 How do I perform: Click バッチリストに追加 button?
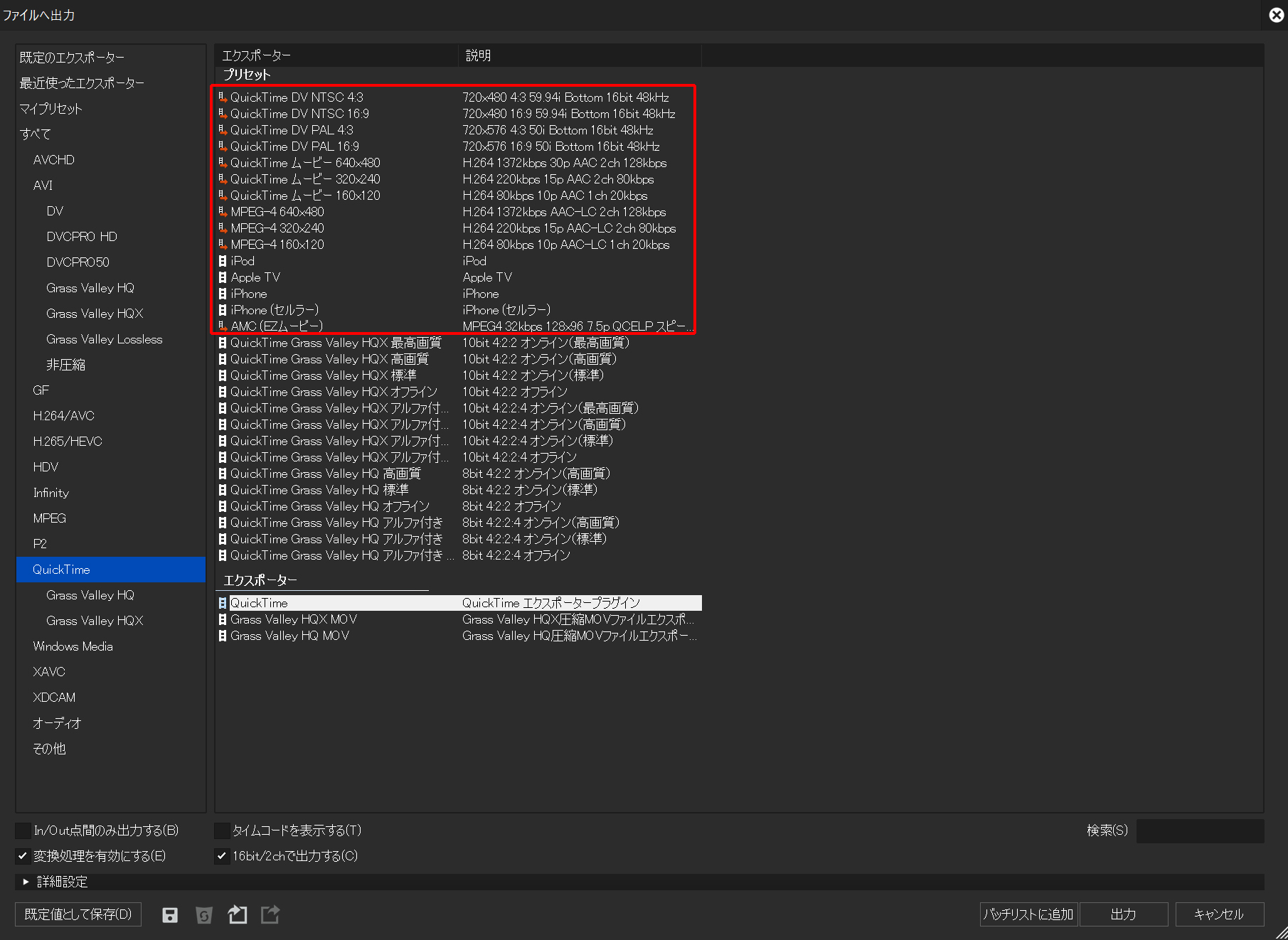pos(1028,914)
